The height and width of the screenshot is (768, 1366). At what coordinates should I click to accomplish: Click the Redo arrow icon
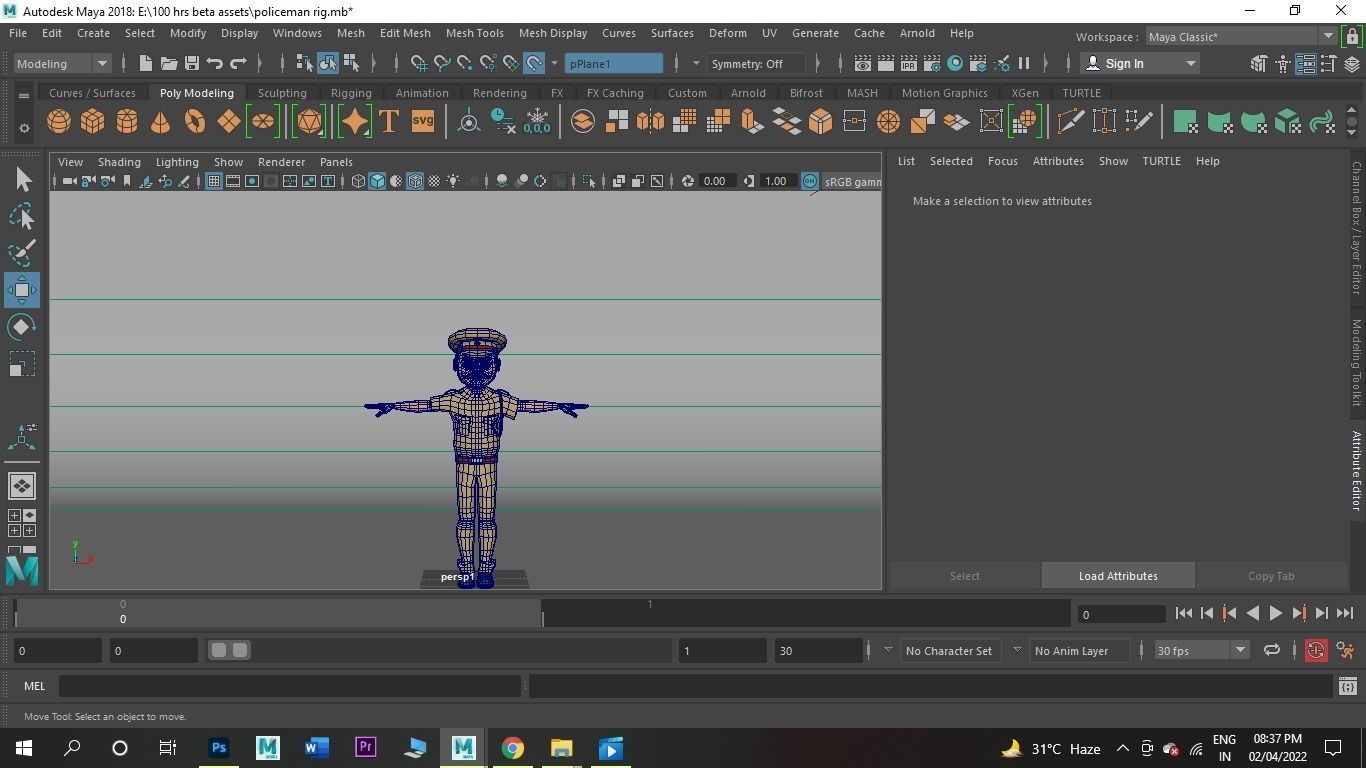[238, 63]
